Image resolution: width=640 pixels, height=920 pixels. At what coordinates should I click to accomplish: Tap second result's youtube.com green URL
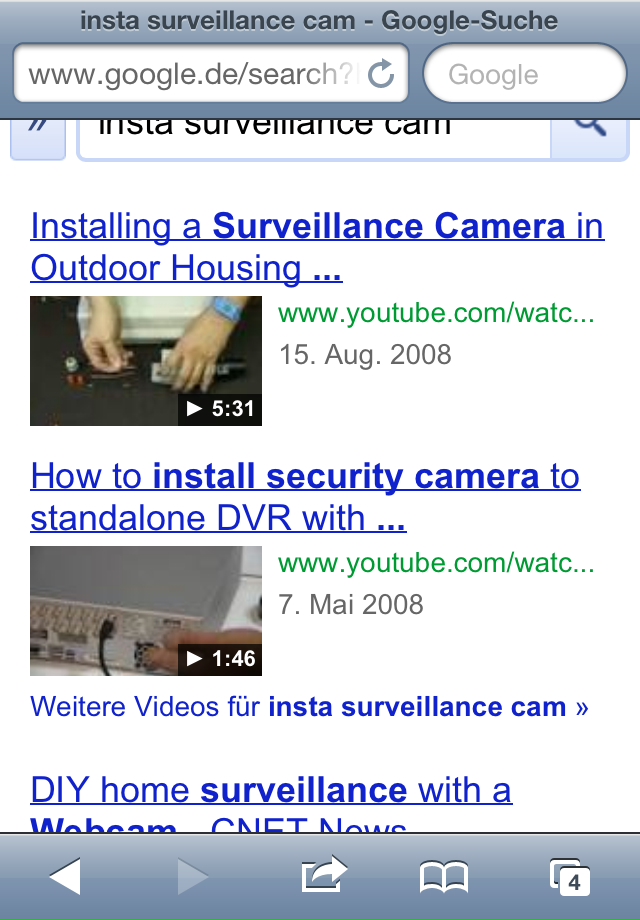tap(436, 563)
